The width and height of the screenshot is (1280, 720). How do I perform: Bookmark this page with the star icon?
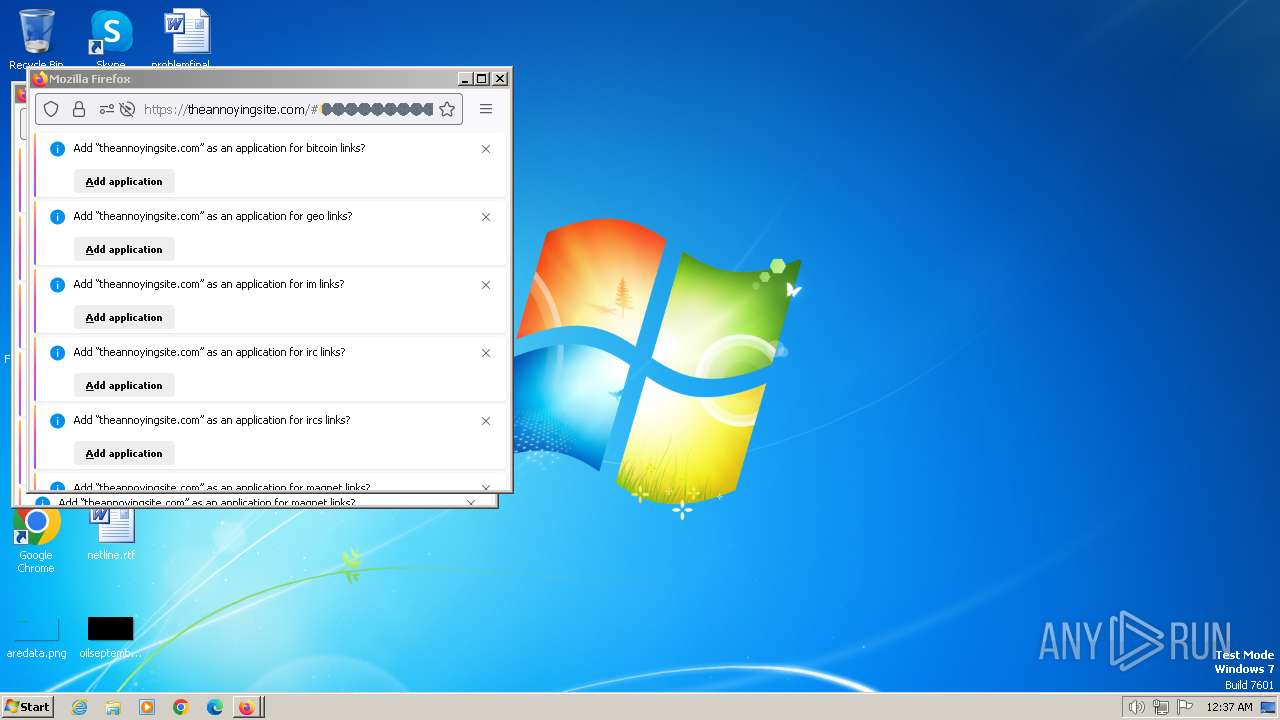tap(447, 109)
